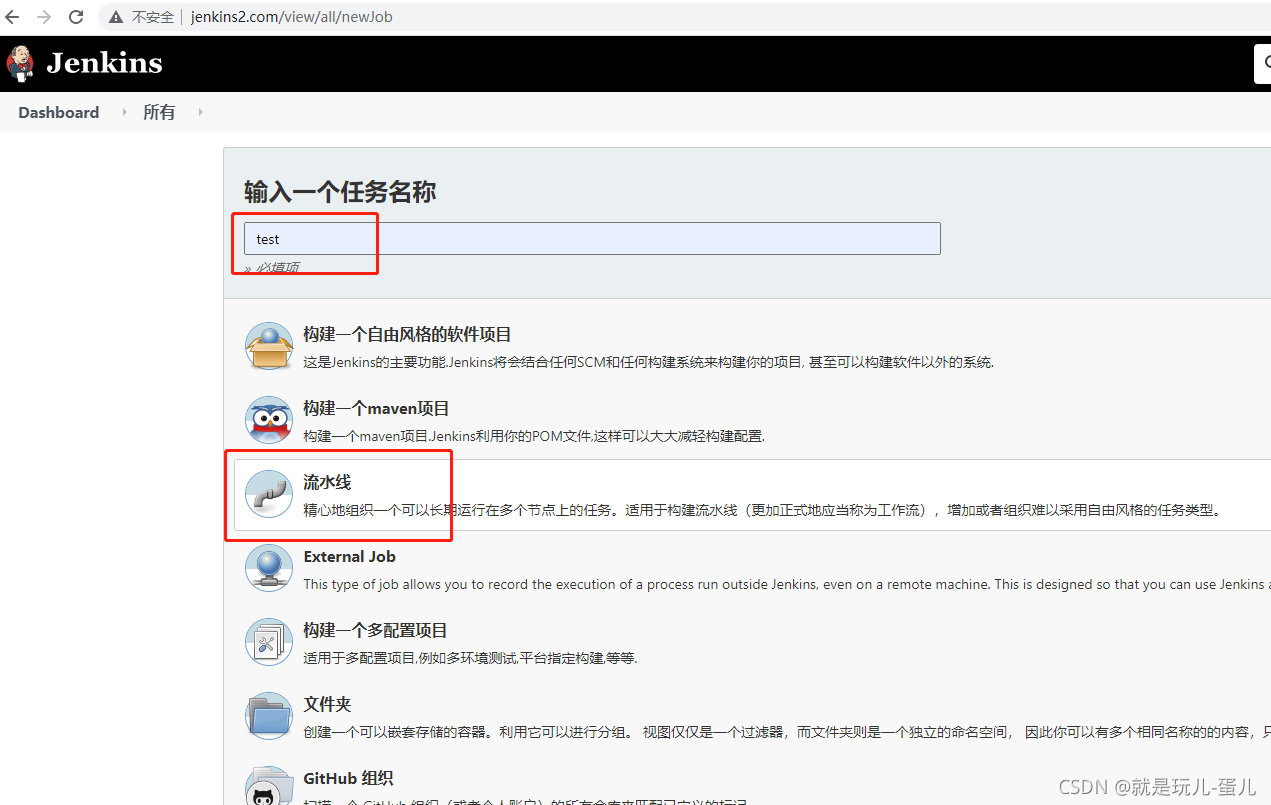Select the freestyle project box icon

pyautogui.click(x=269, y=346)
